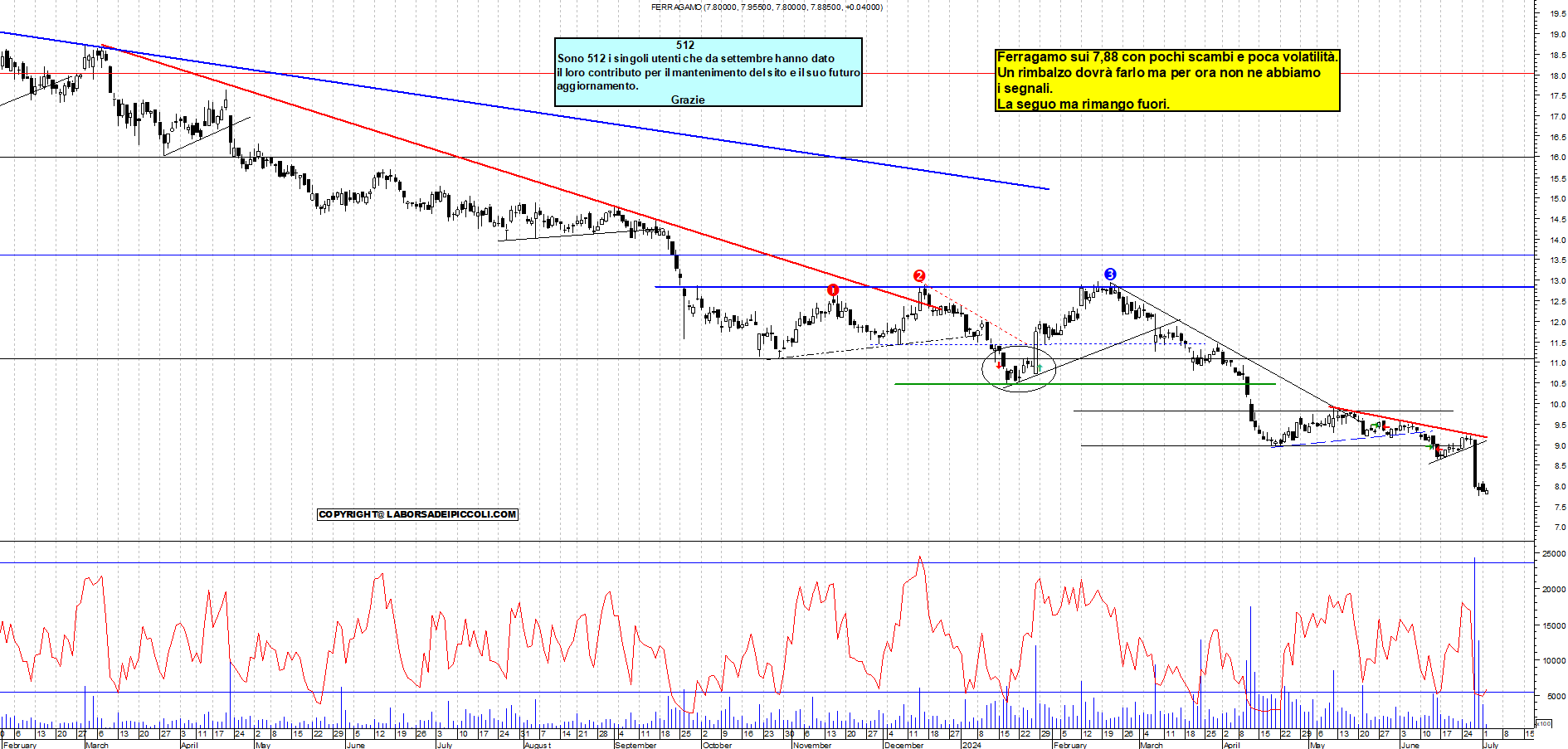Click the November label on the time axis

pos(811,745)
